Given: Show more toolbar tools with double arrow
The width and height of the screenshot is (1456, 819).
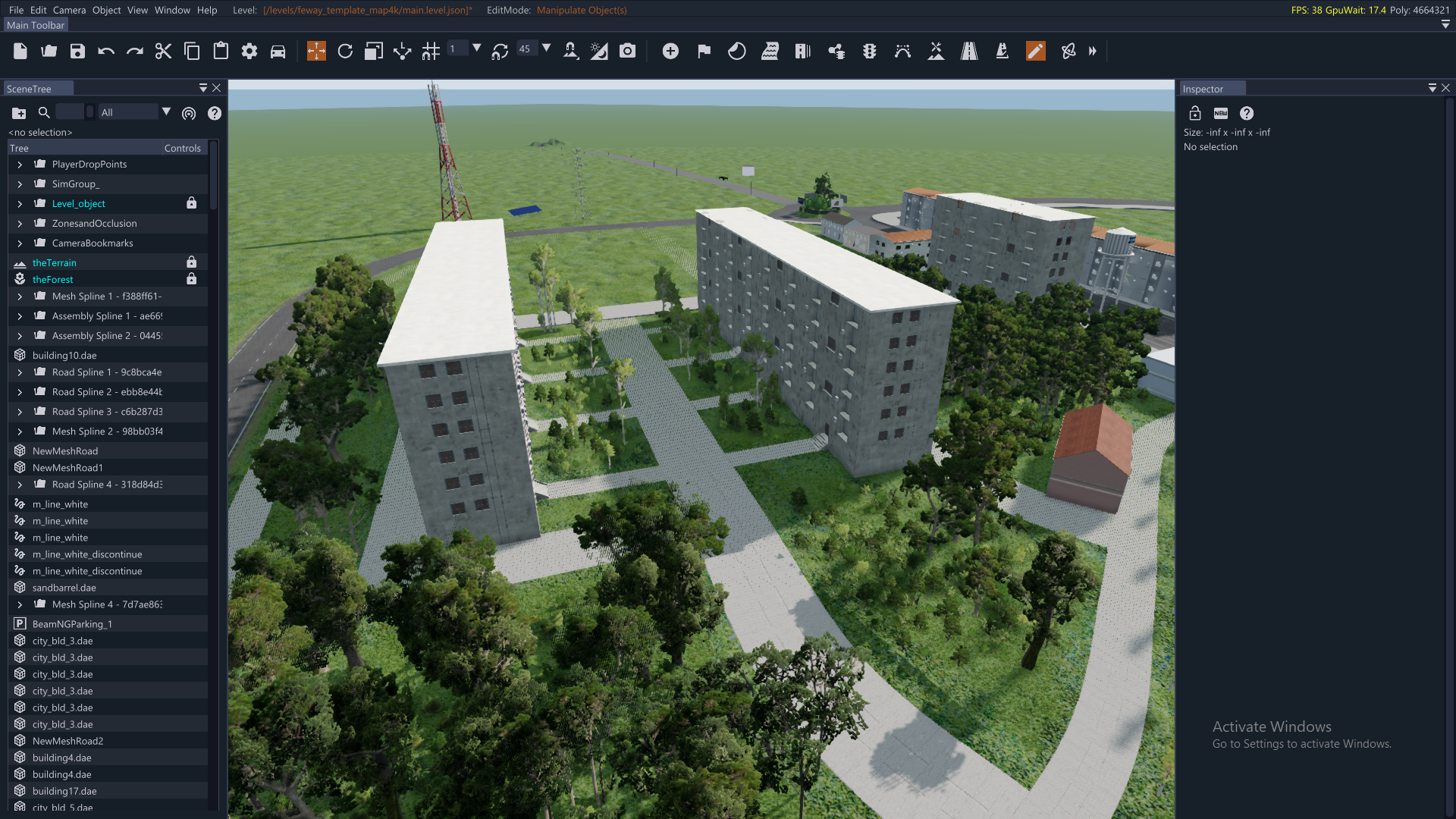Looking at the screenshot, I should click(1093, 52).
